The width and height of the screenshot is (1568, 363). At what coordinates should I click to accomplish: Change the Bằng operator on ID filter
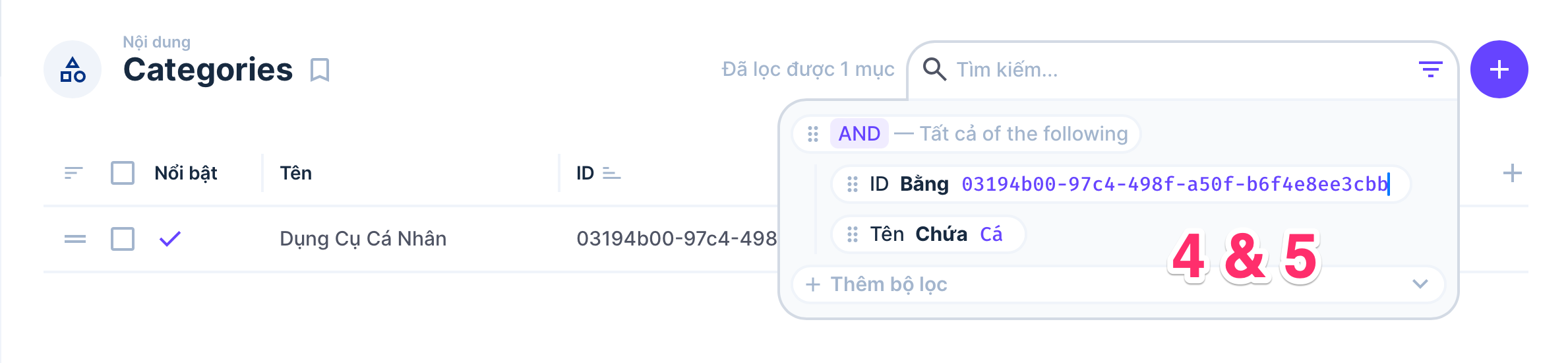tap(924, 184)
